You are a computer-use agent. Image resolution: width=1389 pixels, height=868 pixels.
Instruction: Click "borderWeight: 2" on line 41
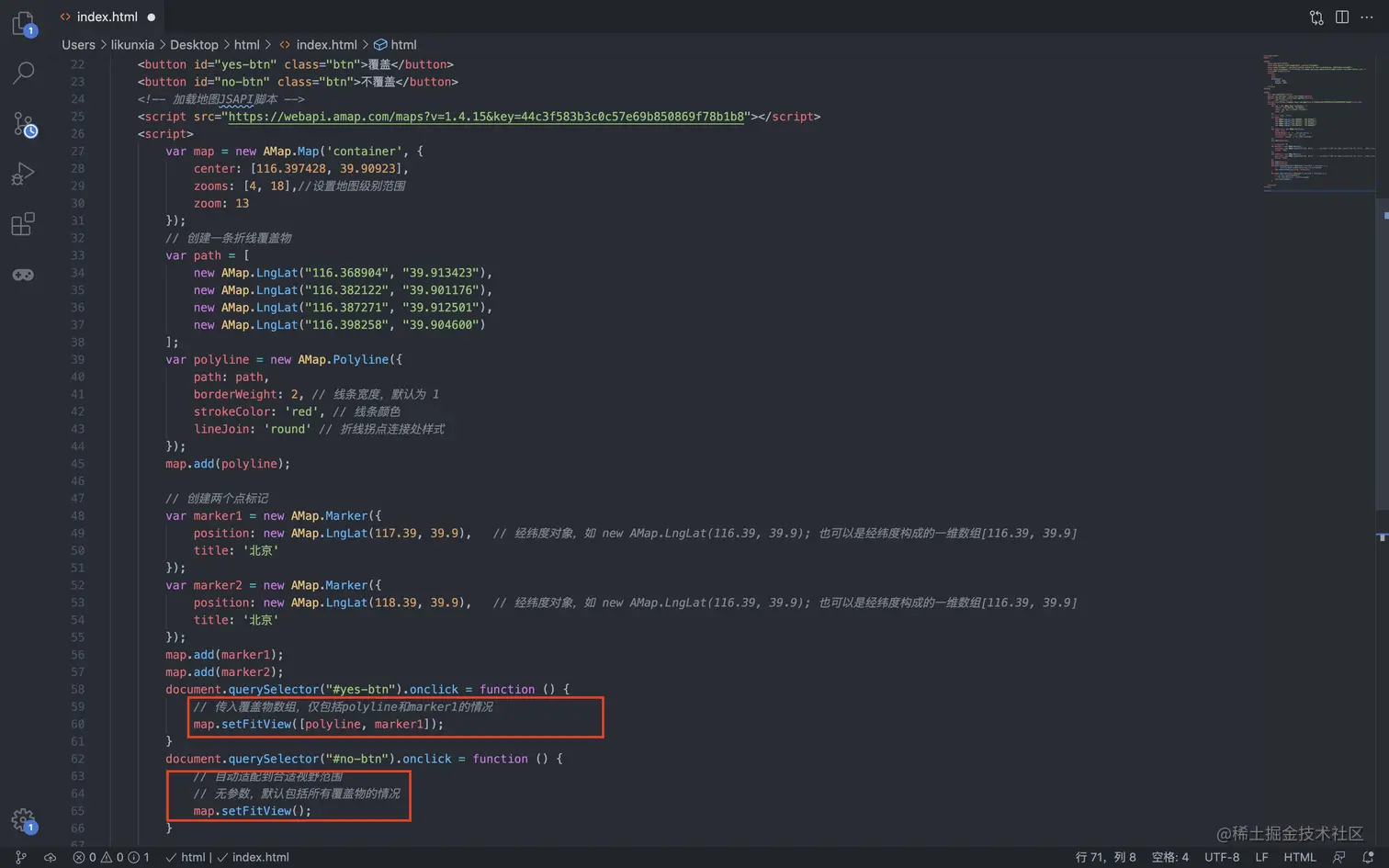point(245,394)
